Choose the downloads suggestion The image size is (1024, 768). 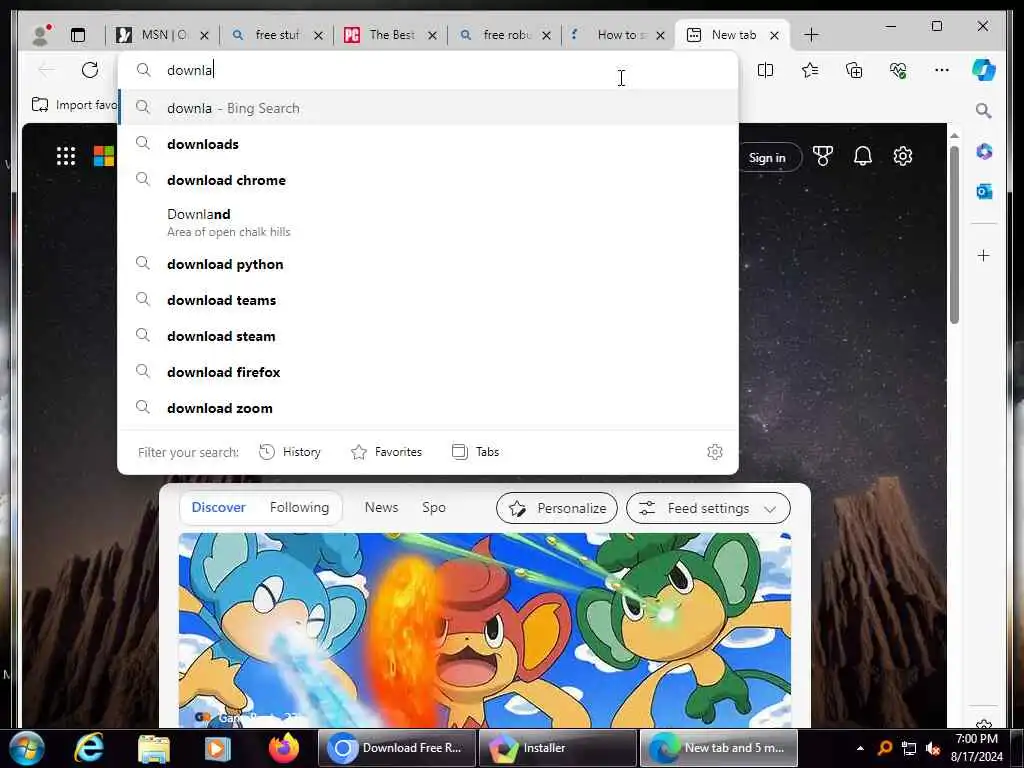428,144
